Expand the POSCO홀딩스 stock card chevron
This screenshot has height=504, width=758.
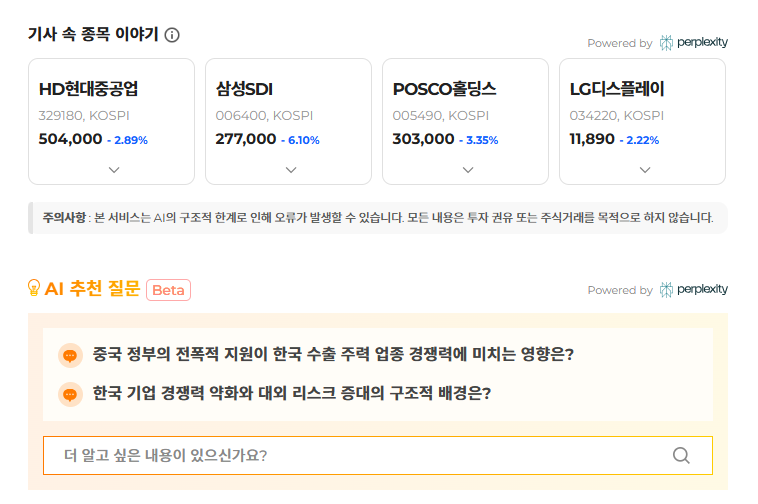[468, 170]
